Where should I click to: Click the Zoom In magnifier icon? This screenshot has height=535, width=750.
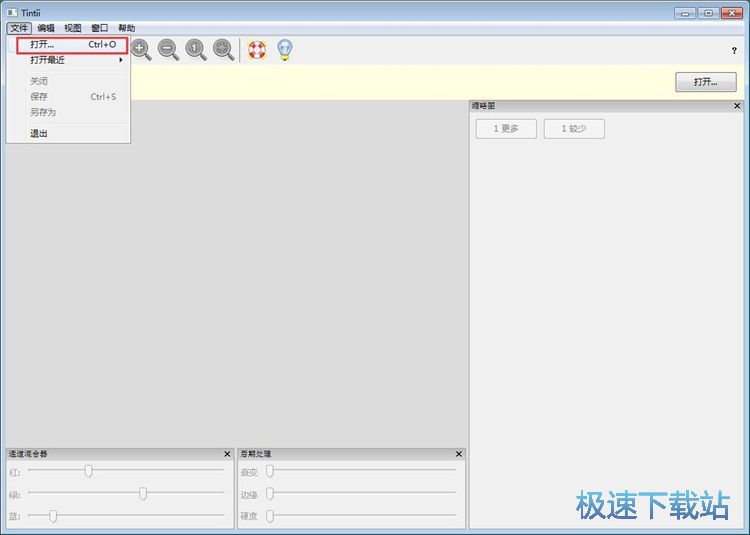[141, 50]
